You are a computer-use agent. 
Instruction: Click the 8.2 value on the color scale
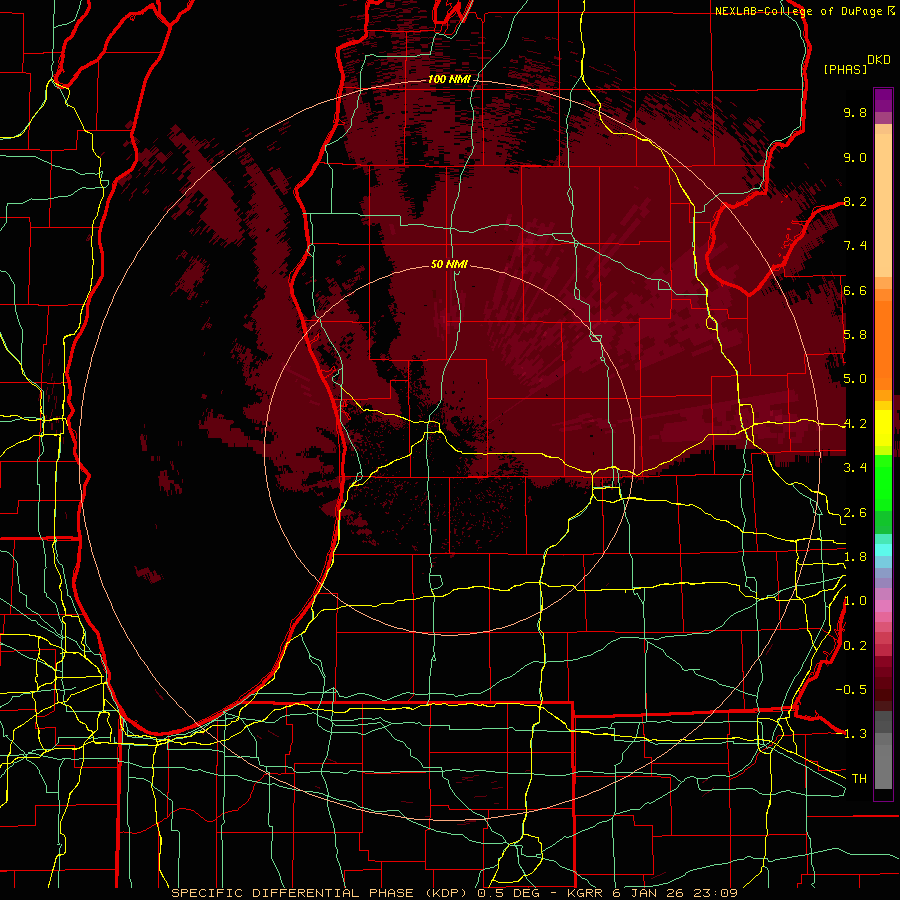click(855, 201)
